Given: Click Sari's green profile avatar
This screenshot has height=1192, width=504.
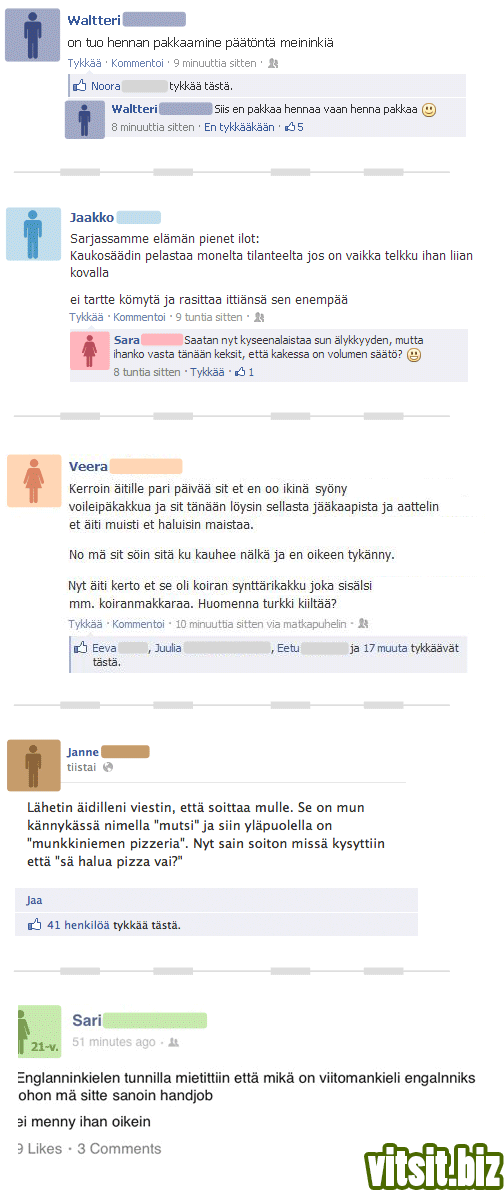Looking at the screenshot, I should click(x=38, y=1031).
